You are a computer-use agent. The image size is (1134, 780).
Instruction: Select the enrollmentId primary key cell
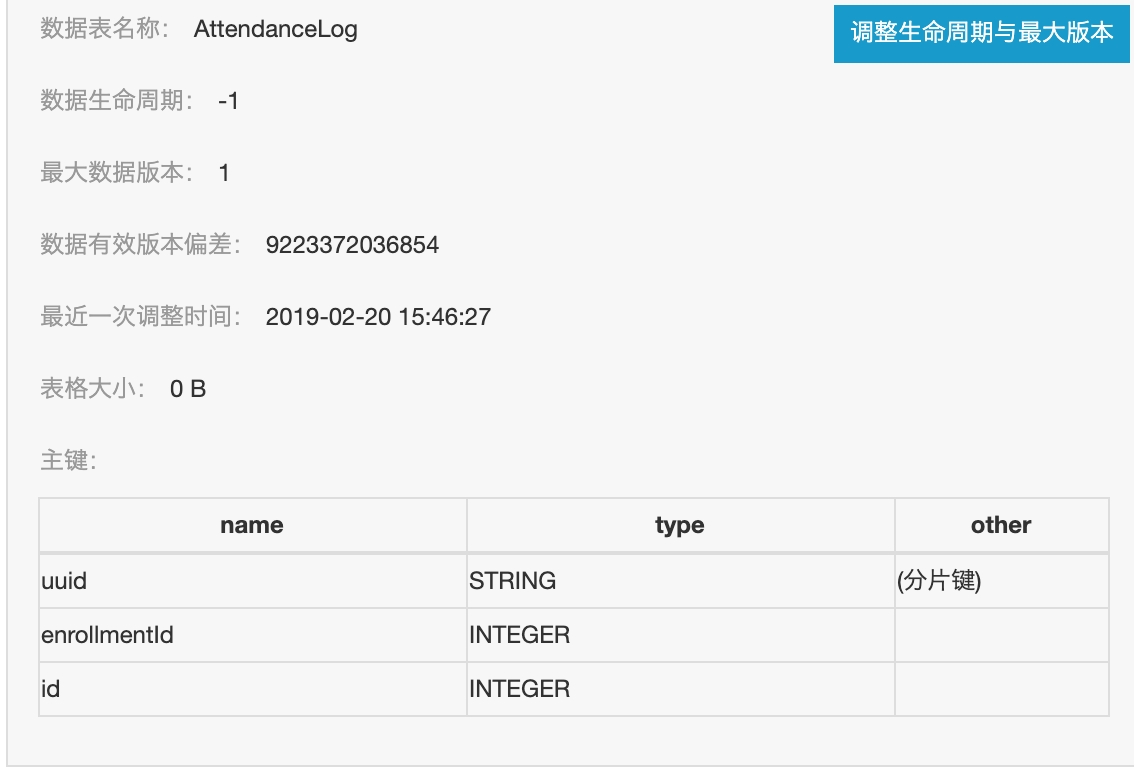[252, 635]
